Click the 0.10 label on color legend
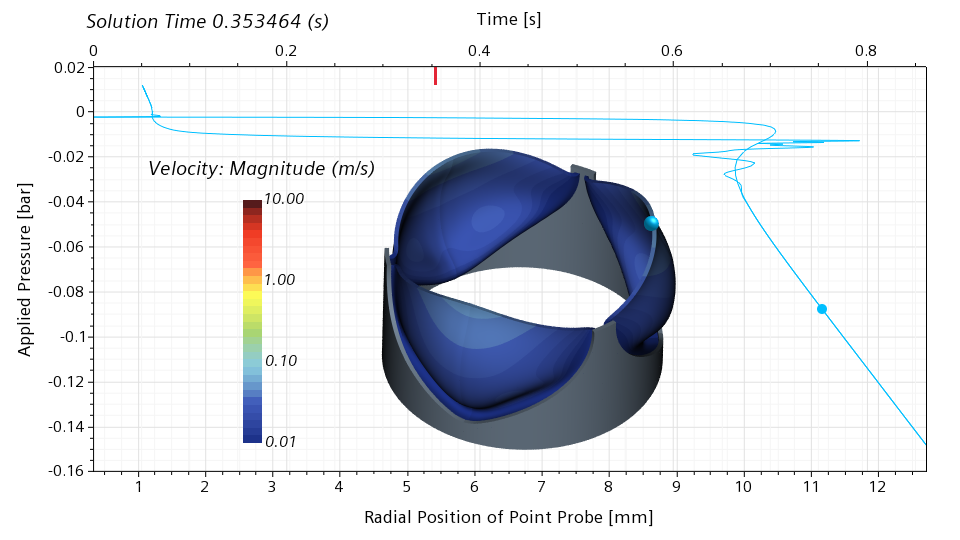The width and height of the screenshot is (960, 540). [280, 360]
